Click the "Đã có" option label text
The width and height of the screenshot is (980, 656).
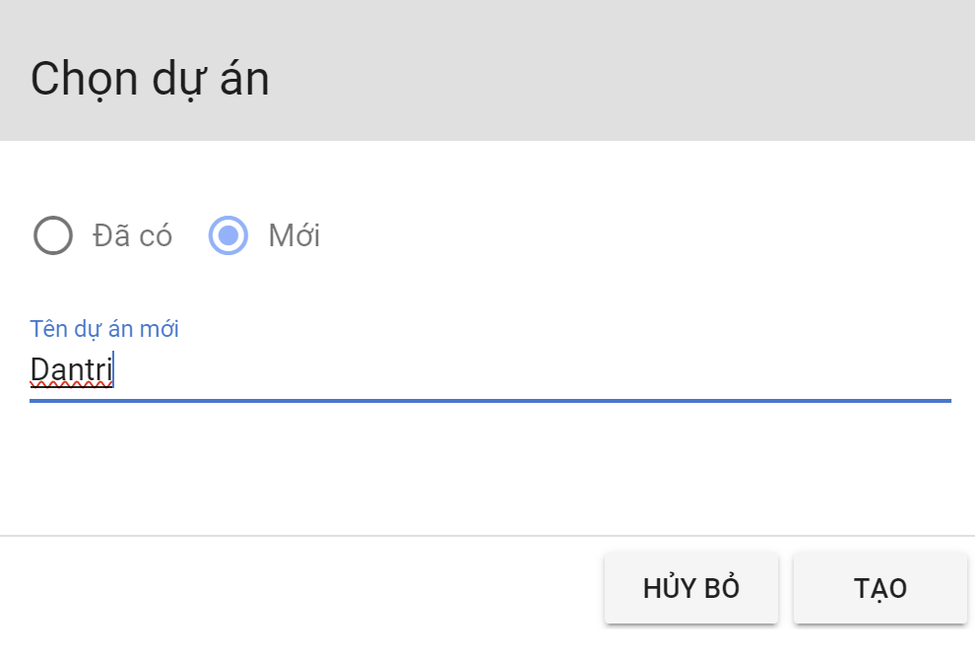tap(132, 236)
